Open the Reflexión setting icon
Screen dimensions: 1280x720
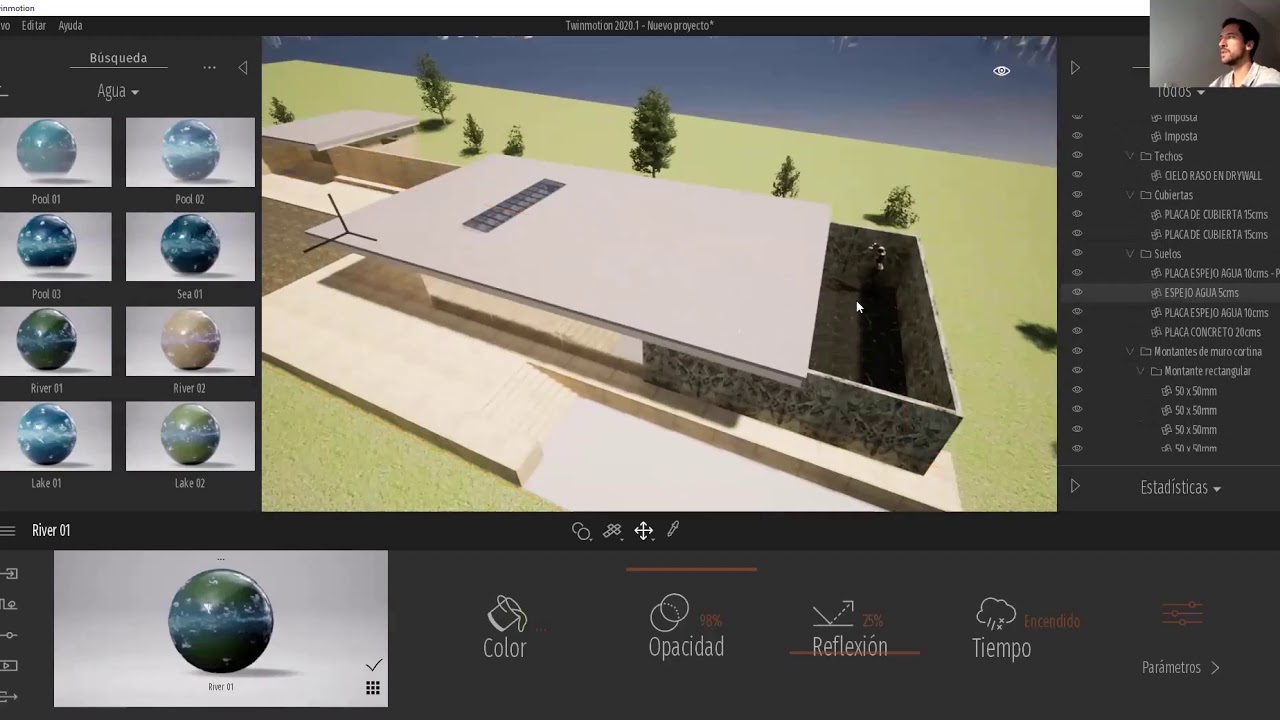pos(833,613)
